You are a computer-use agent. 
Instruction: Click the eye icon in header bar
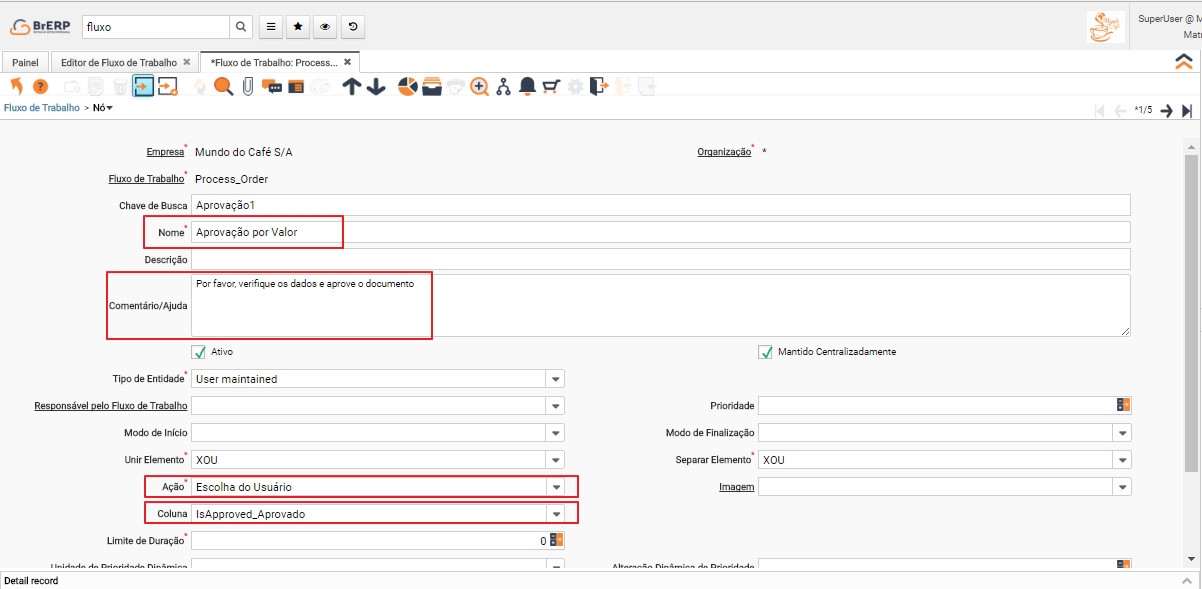pyautogui.click(x=325, y=26)
